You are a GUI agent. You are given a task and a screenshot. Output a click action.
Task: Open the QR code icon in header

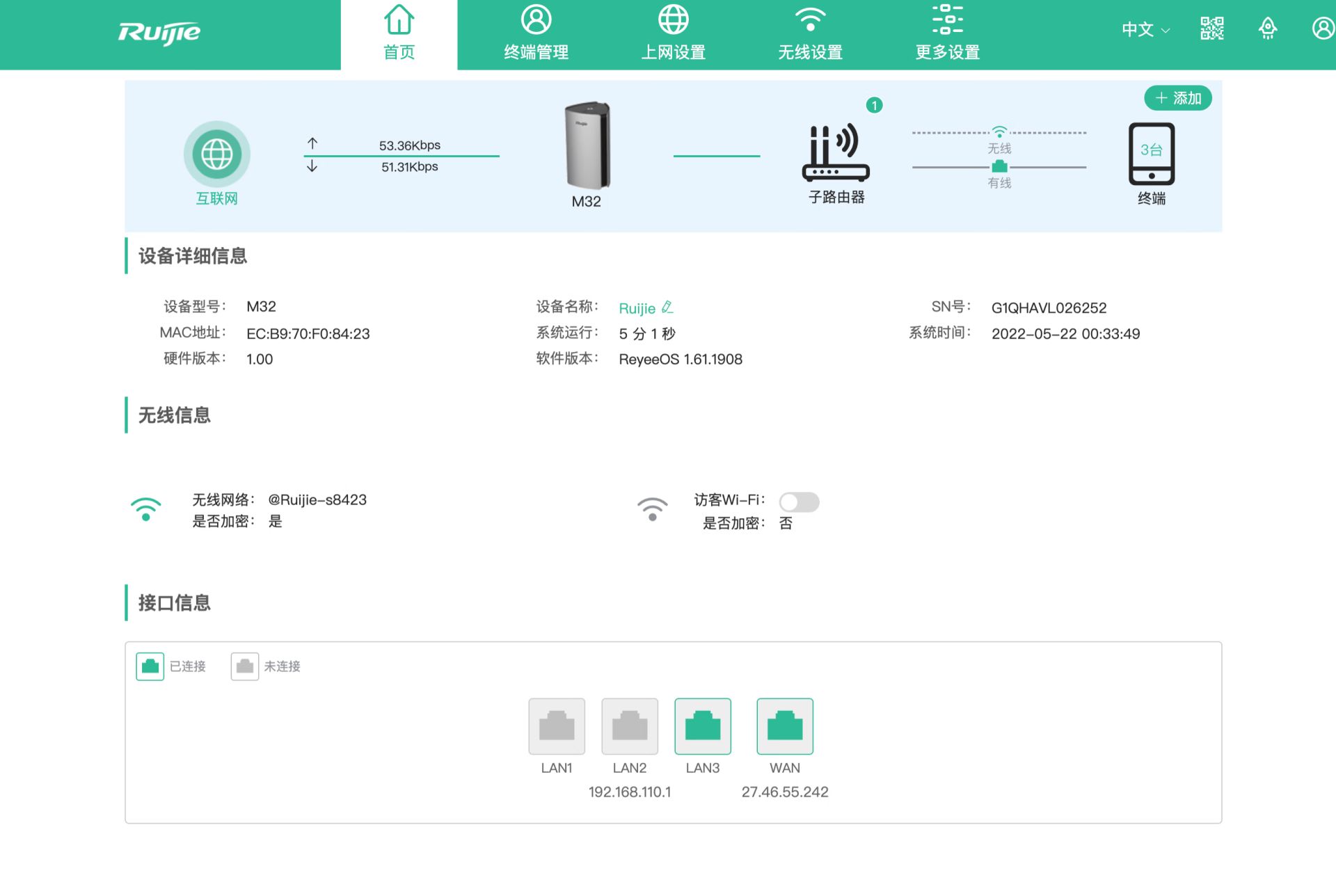1211,29
